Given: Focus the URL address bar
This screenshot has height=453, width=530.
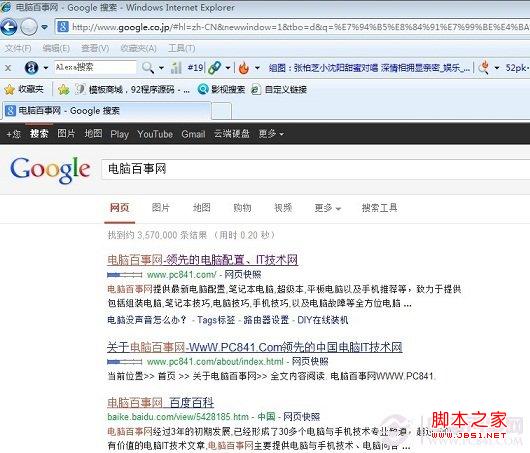Looking at the screenshot, I should click(292, 27).
